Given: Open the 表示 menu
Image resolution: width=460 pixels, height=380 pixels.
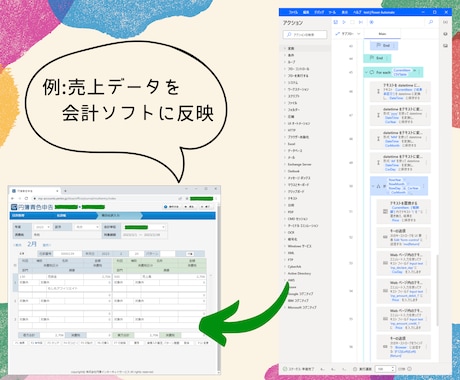Looking at the screenshot, I should pyautogui.click(x=345, y=12).
